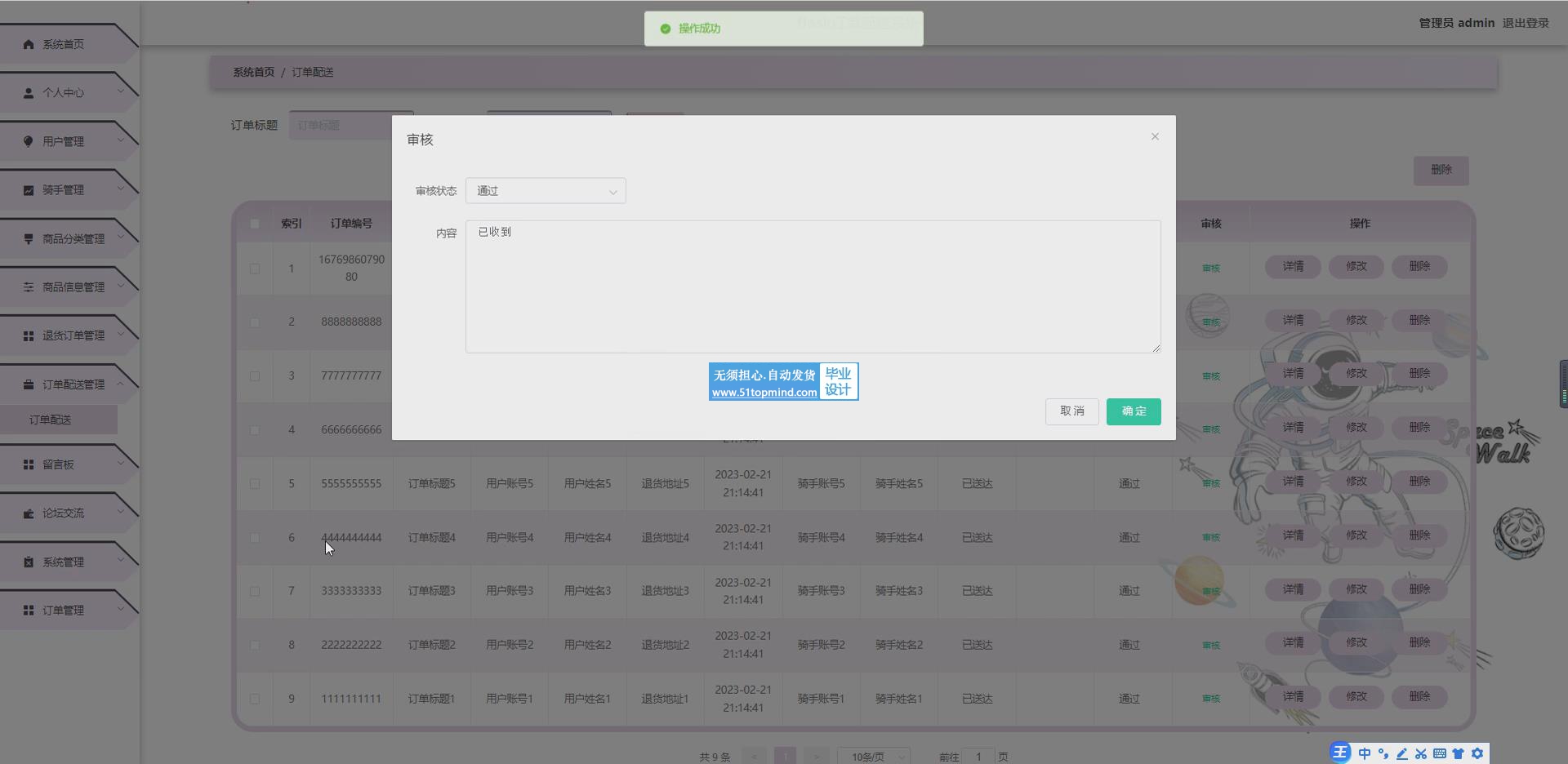Open the 订单配送 submenu item
This screenshot has width=1568, height=764.
[59, 420]
